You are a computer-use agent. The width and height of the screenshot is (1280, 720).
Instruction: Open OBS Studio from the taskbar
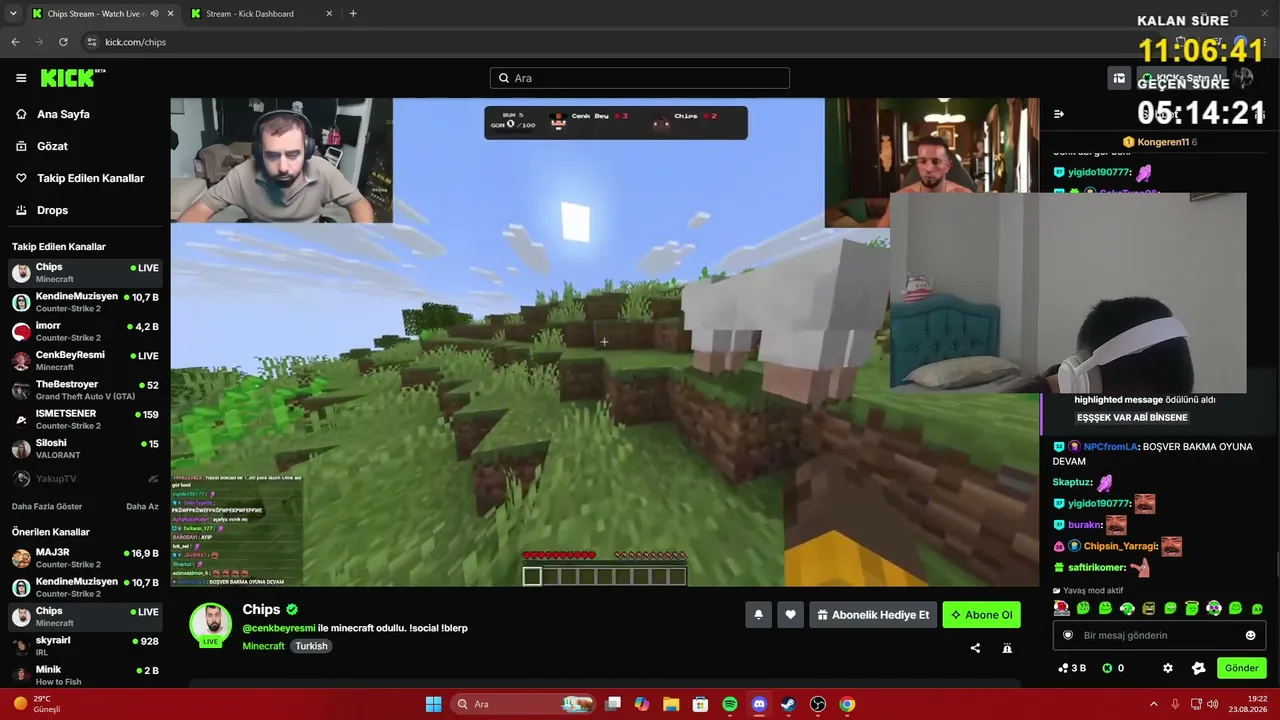tap(818, 704)
